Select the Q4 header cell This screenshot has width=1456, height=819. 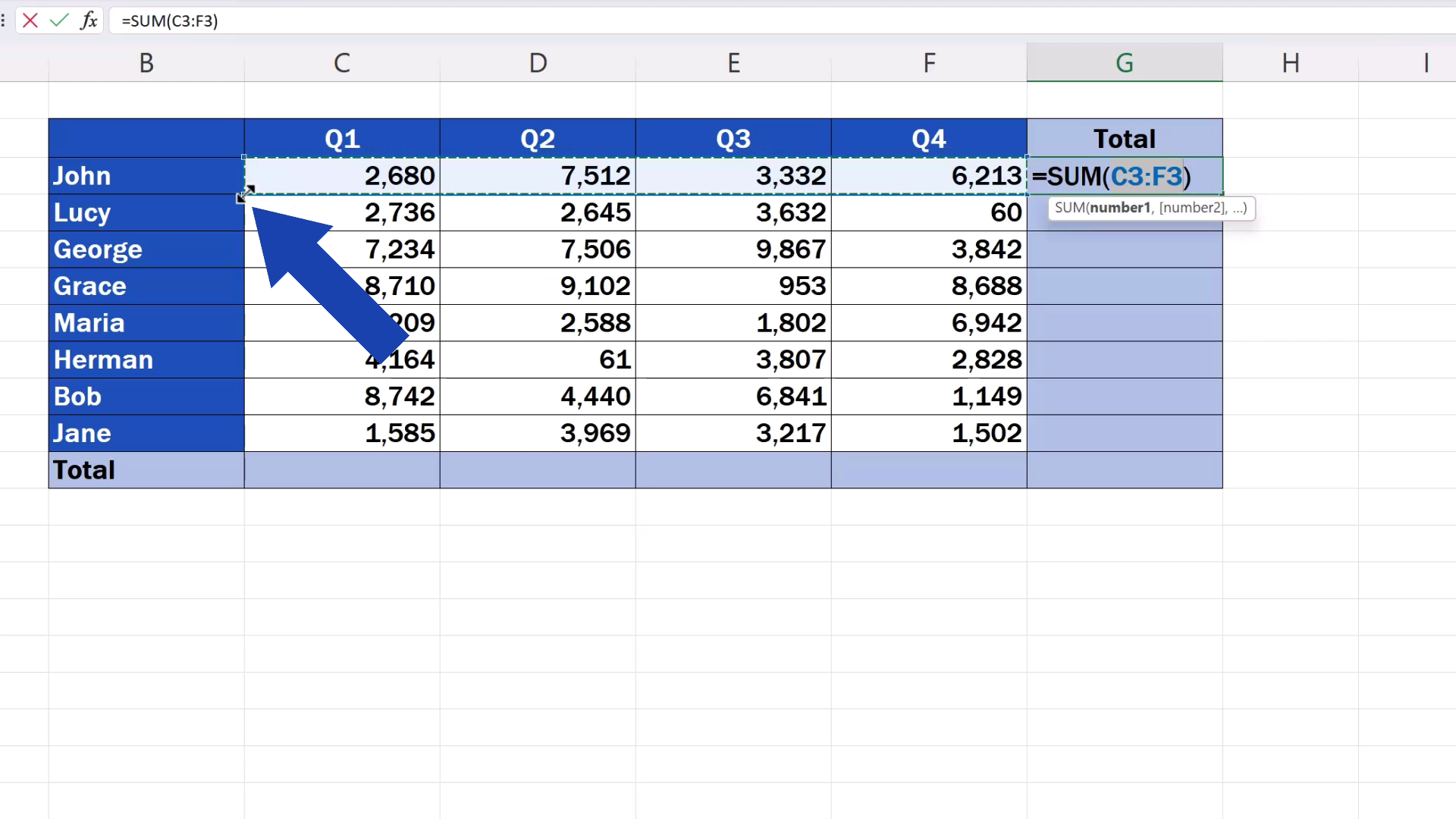tap(929, 137)
